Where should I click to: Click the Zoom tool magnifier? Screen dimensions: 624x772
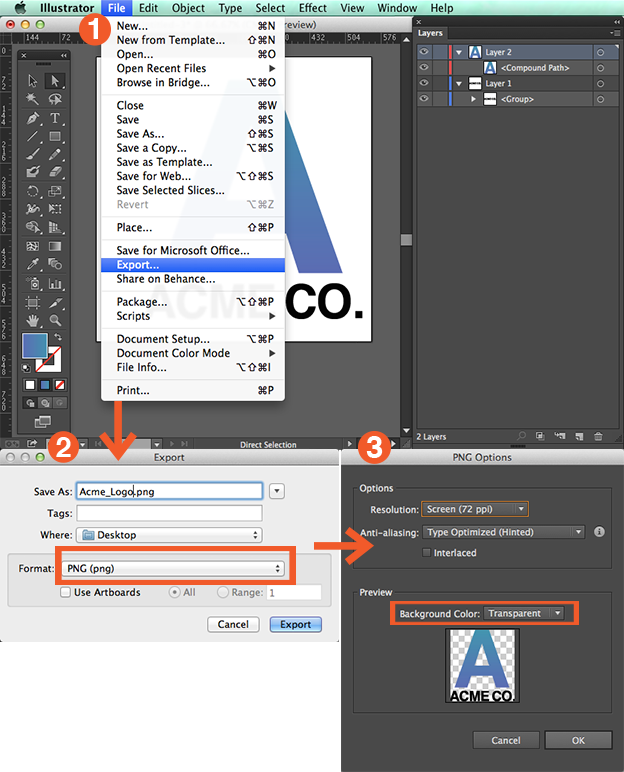click(55, 320)
